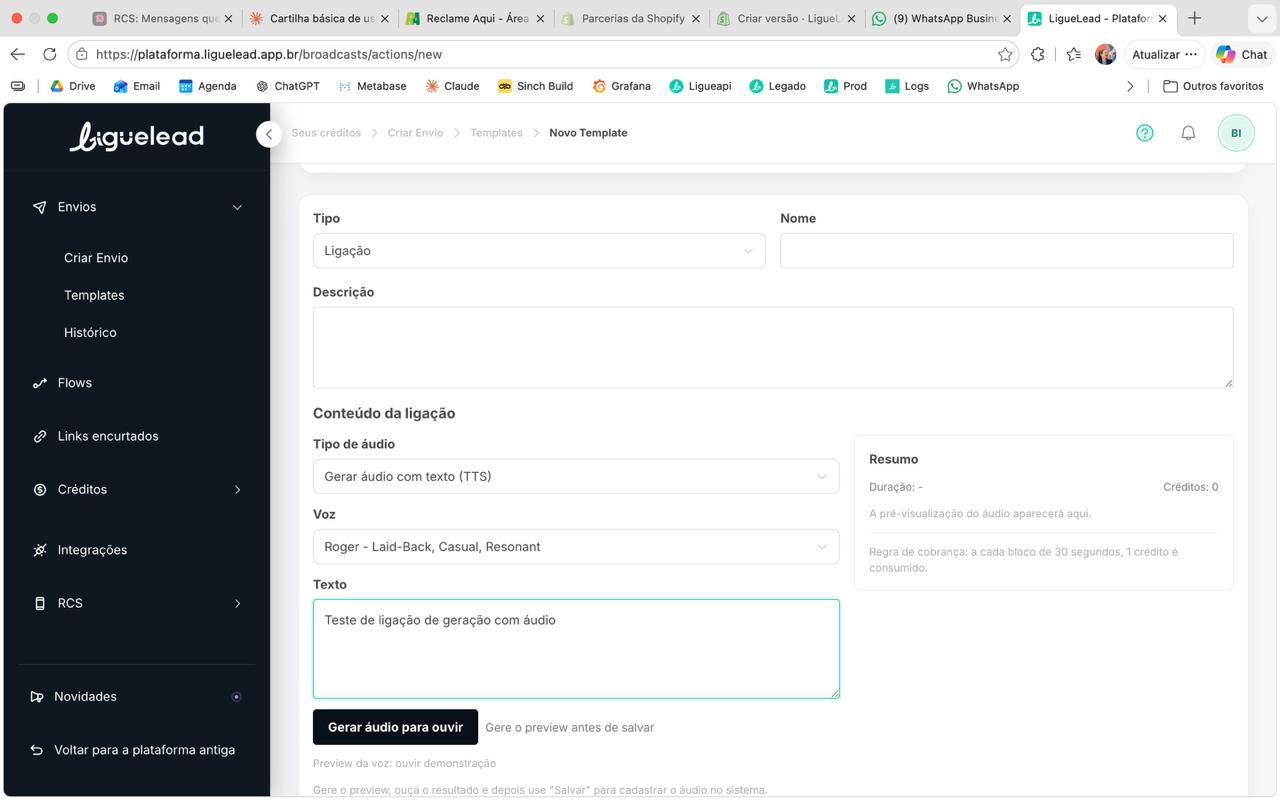Click the Gerar áudio para ouvir button
1280x800 pixels.
tap(395, 727)
